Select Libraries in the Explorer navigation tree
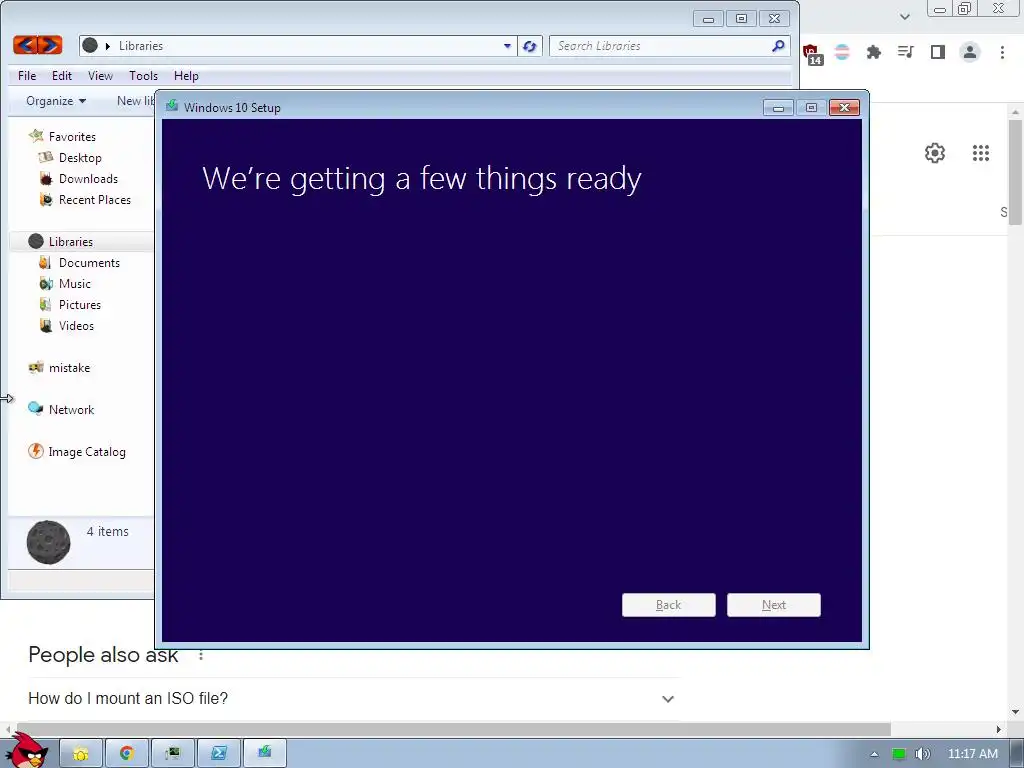 click(71, 242)
